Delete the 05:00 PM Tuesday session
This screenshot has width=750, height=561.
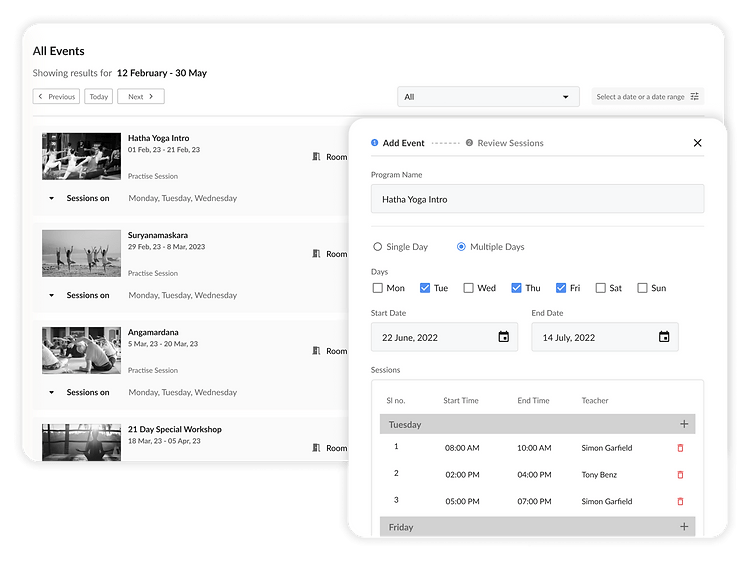[x=681, y=501]
